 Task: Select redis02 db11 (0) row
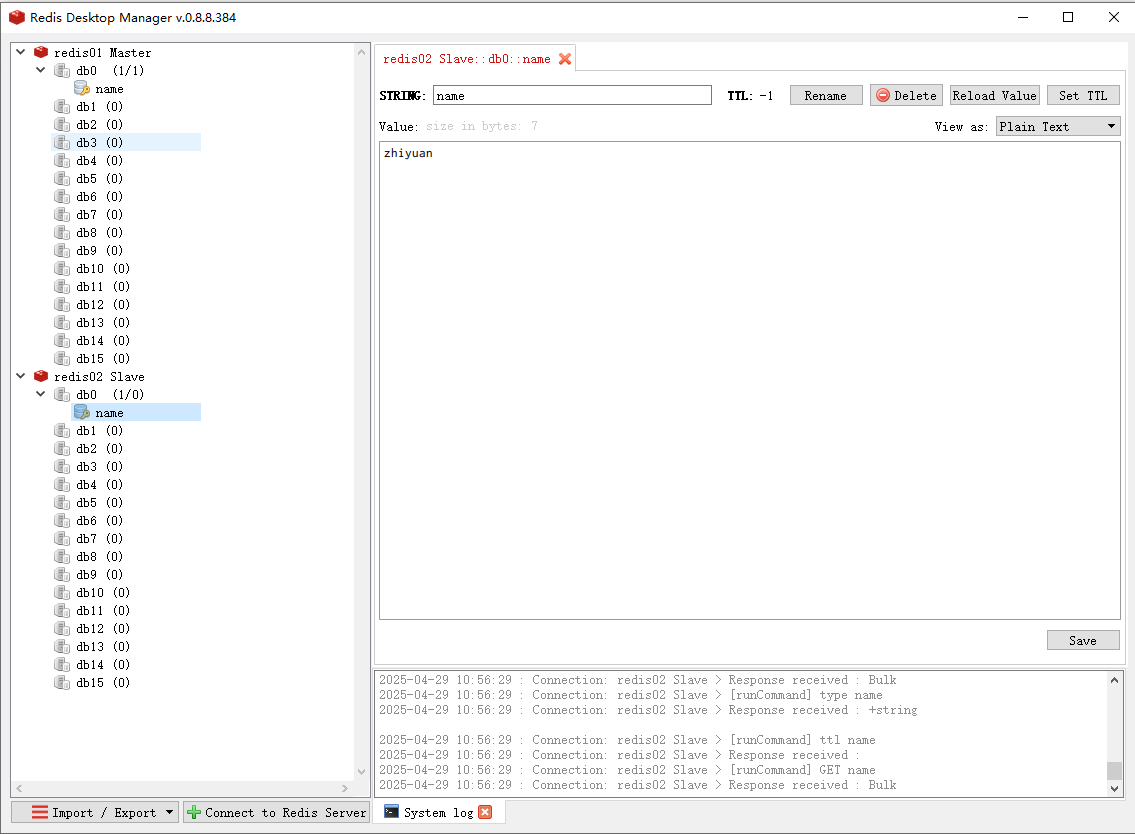pyautogui.click(x=103, y=611)
